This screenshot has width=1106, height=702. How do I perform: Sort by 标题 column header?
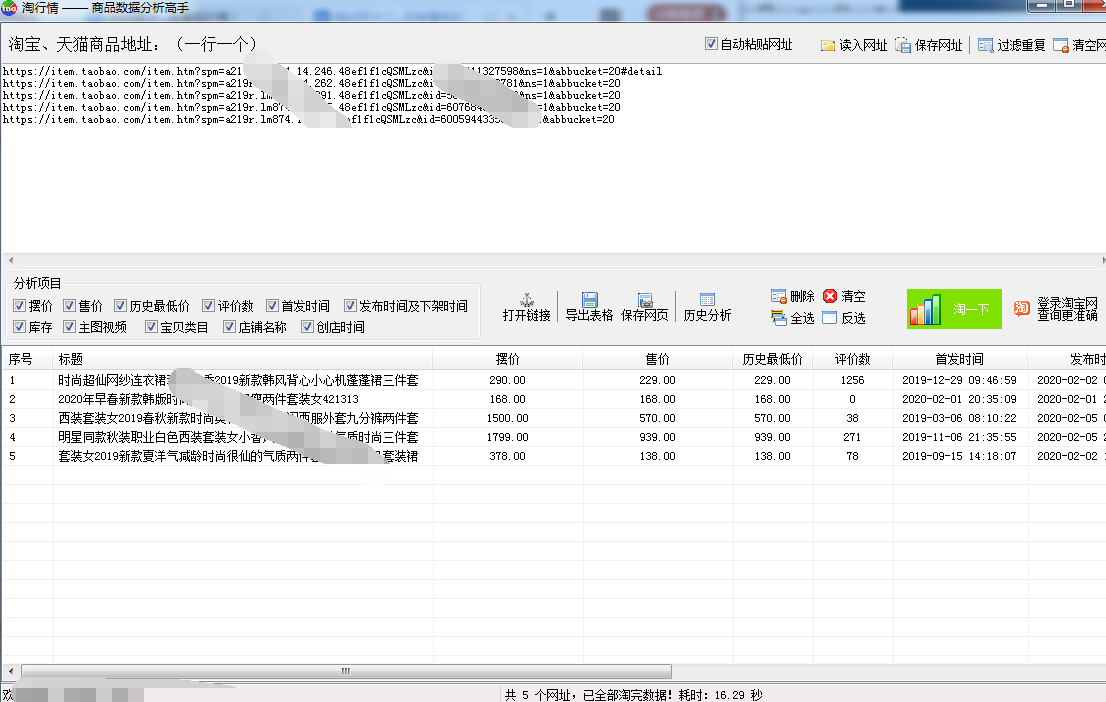243,359
